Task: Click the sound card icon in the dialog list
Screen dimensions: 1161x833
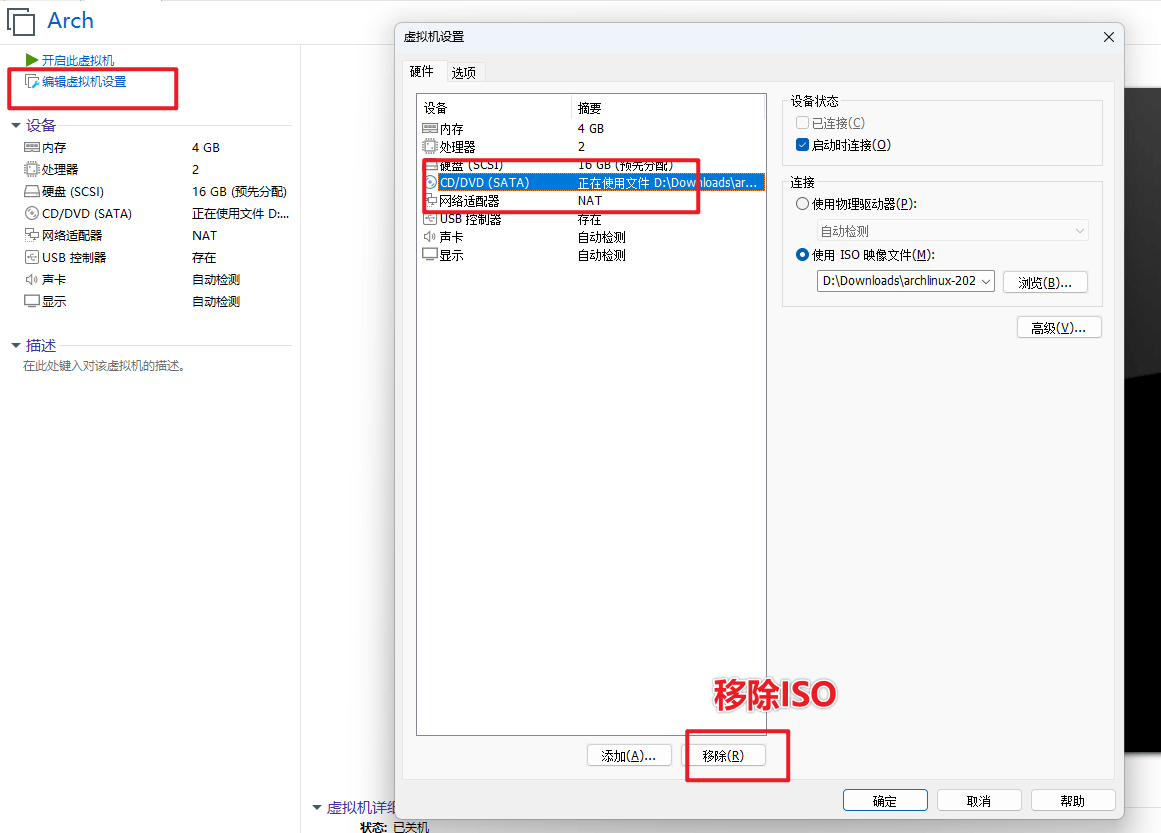Action: [430, 237]
